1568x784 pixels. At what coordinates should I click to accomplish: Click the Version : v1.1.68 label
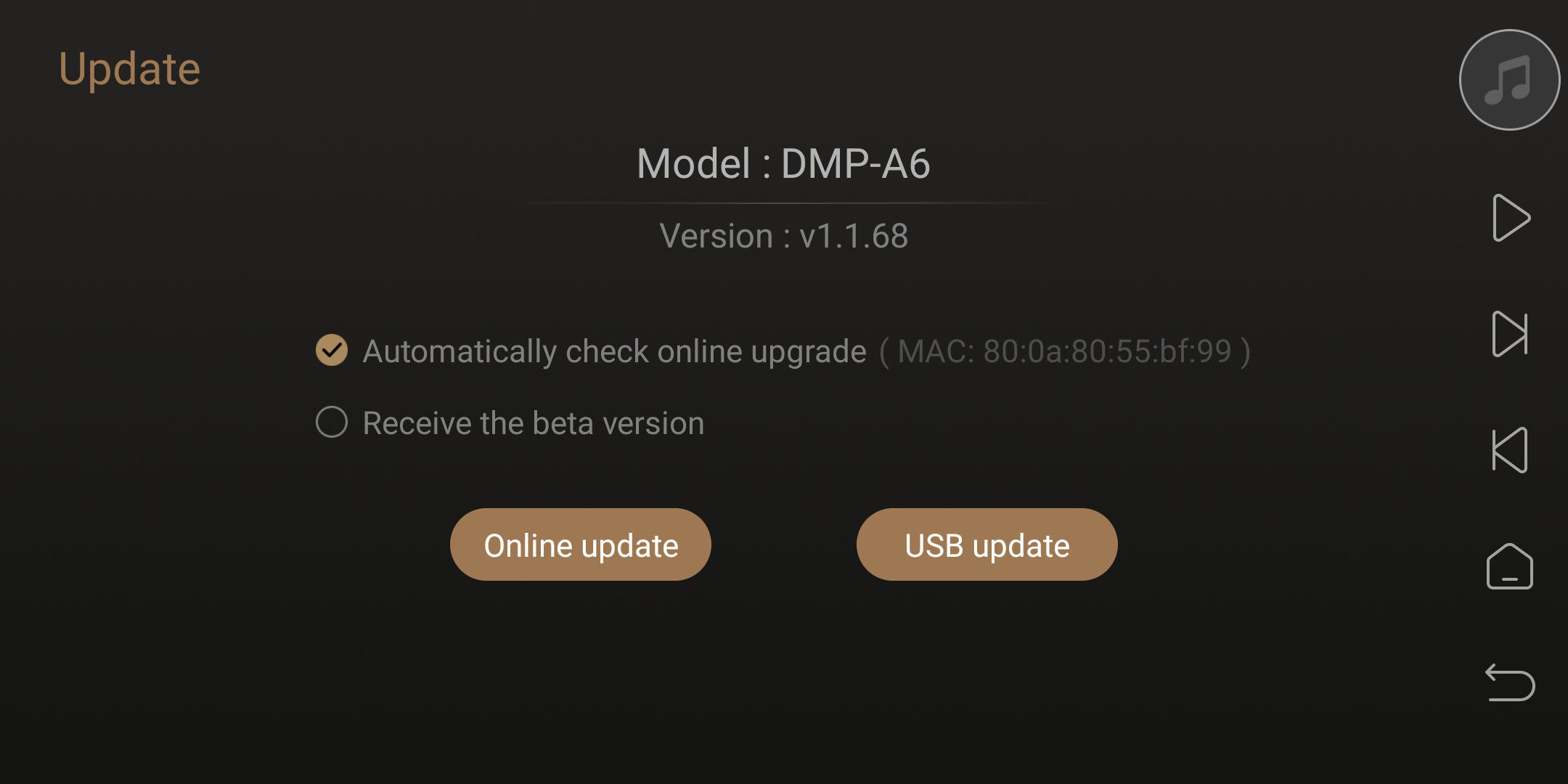coord(784,236)
